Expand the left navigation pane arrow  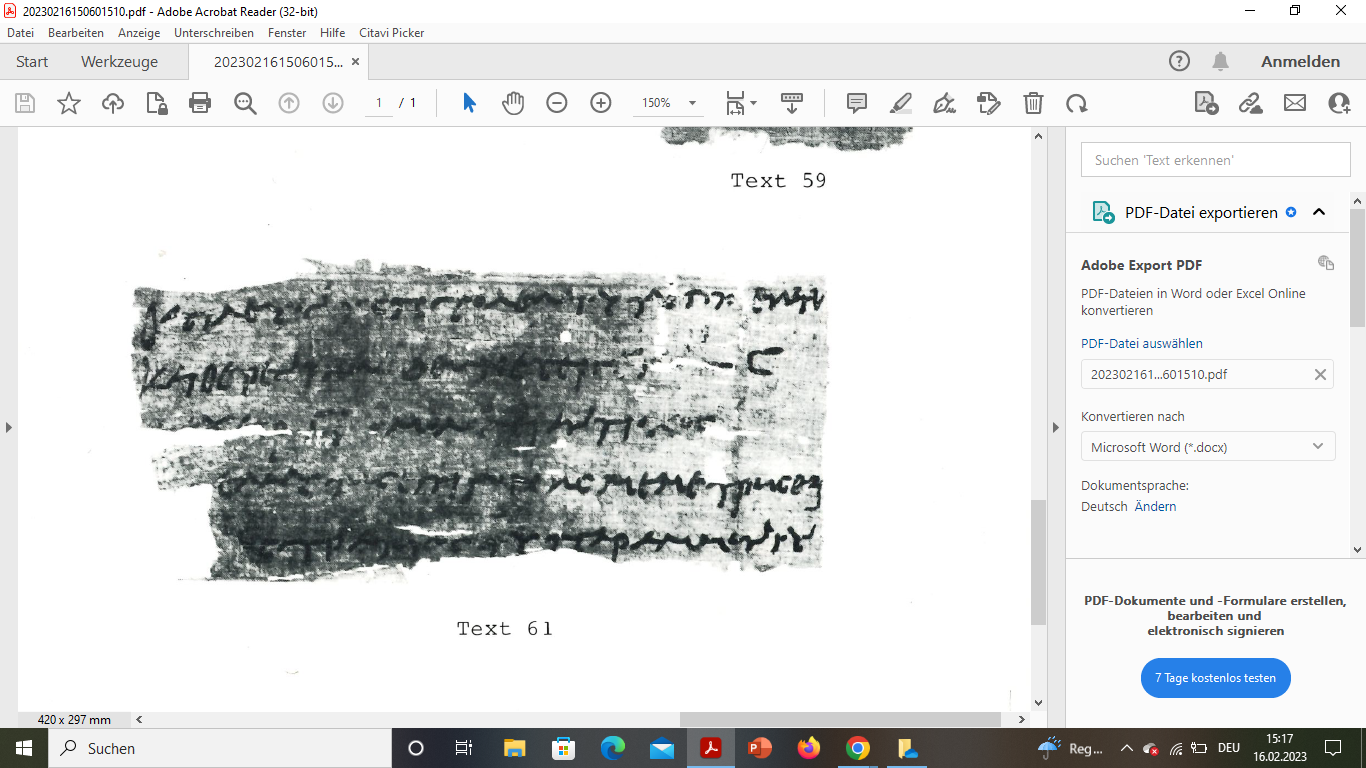tap(9, 428)
